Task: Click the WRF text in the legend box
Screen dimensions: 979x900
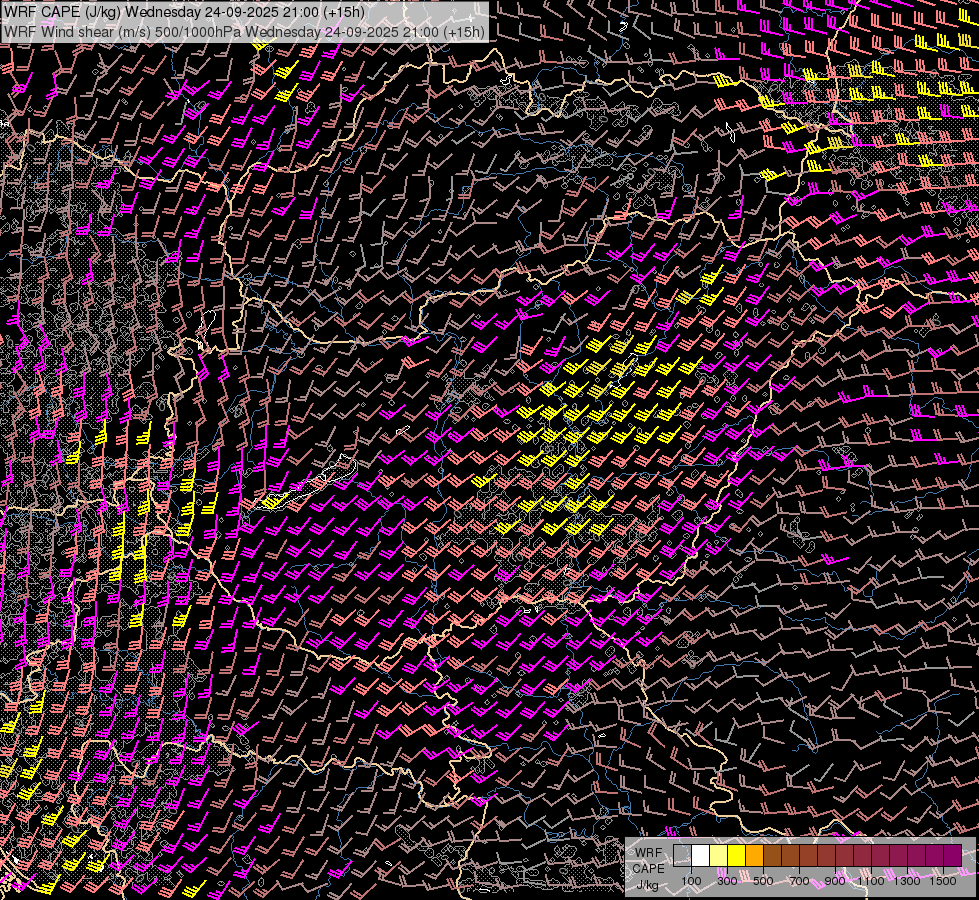Action: tap(648, 852)
